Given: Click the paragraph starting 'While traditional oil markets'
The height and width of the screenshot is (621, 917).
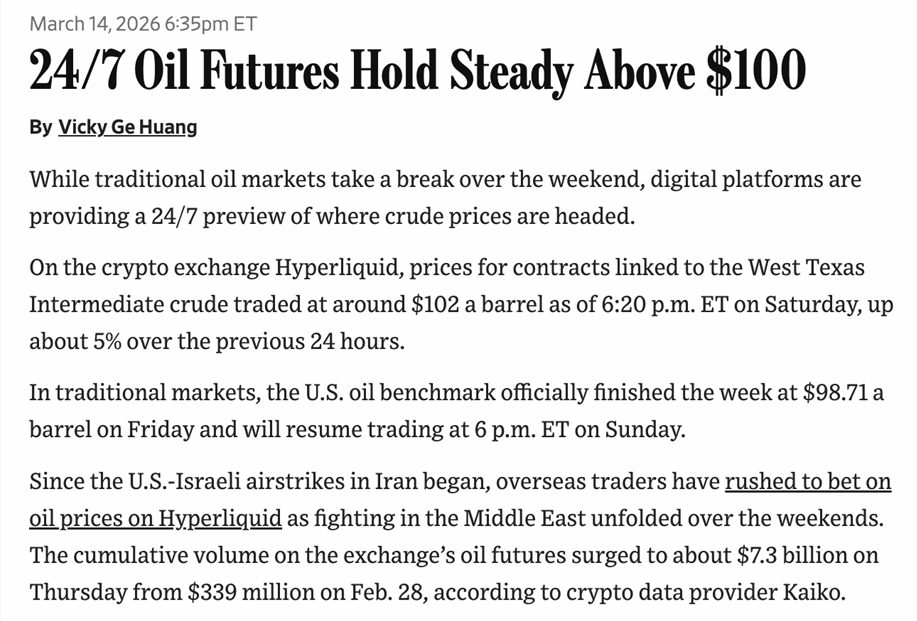Looking at the screenshot, I should [x=445, y=197].
